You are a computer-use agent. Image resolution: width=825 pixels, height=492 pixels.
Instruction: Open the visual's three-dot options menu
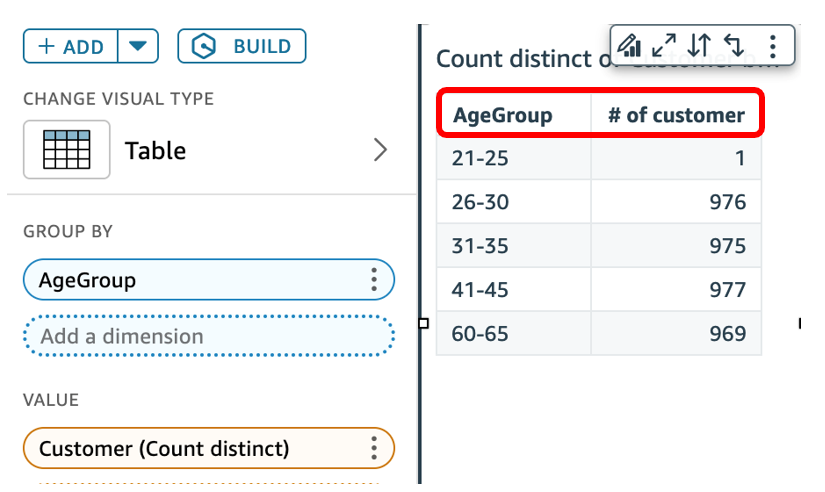tap(772, 45)
